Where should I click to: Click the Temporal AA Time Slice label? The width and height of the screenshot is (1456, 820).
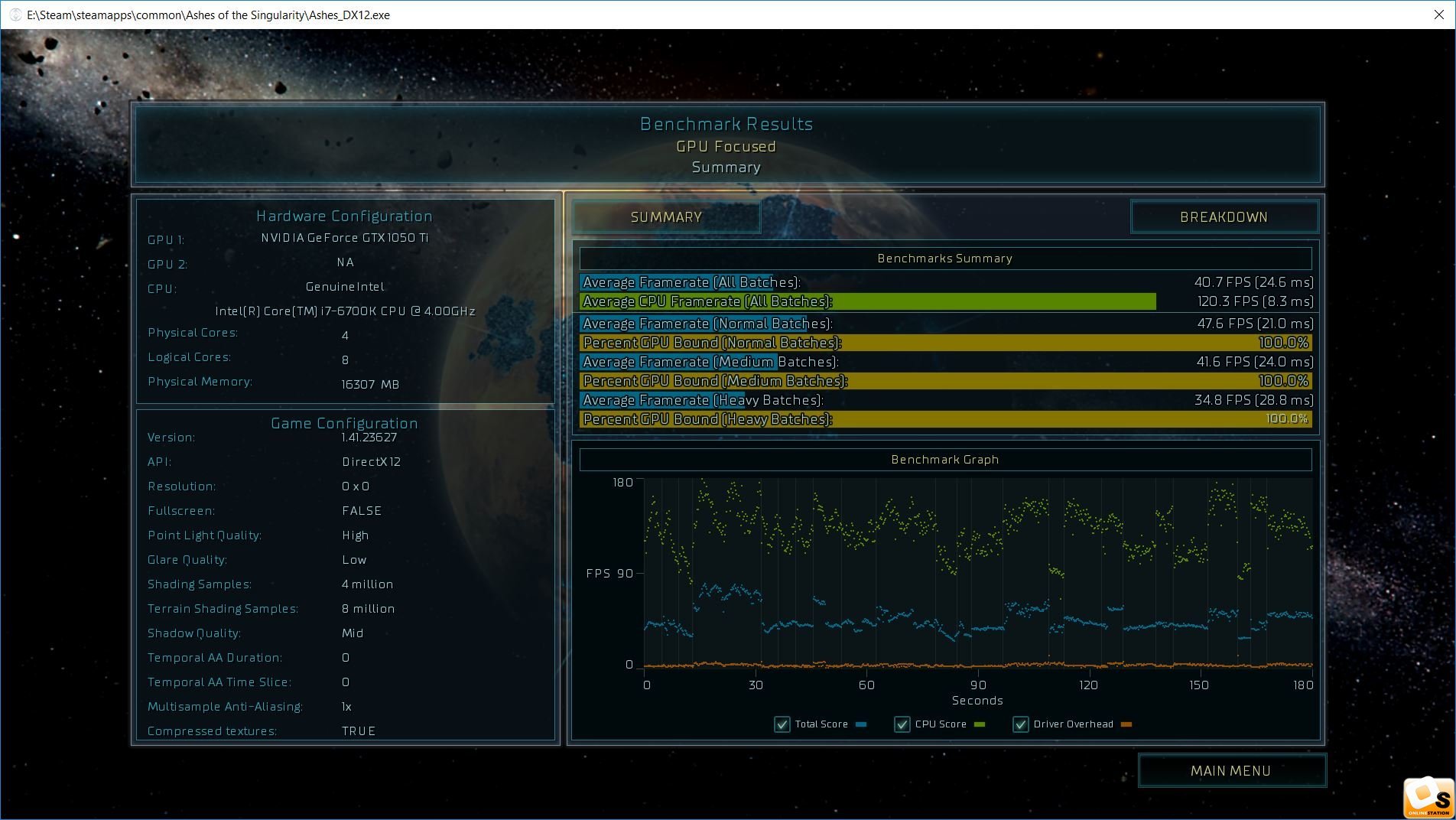219,682
